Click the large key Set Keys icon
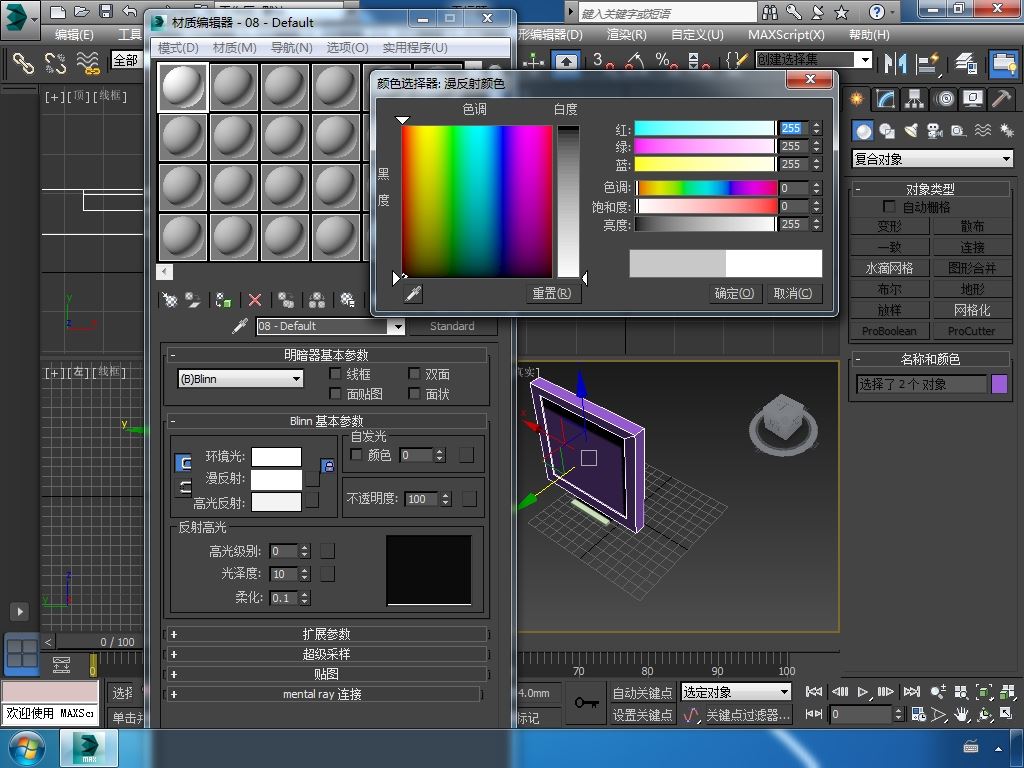Viewport: 1024px width, 768px height. (587, 703)
